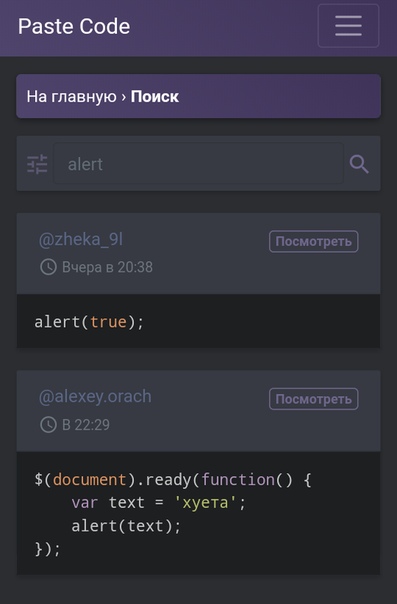Go to На главную breadcrumb link
The height and width of the screenshot is (604, 397).
point(71,96)
